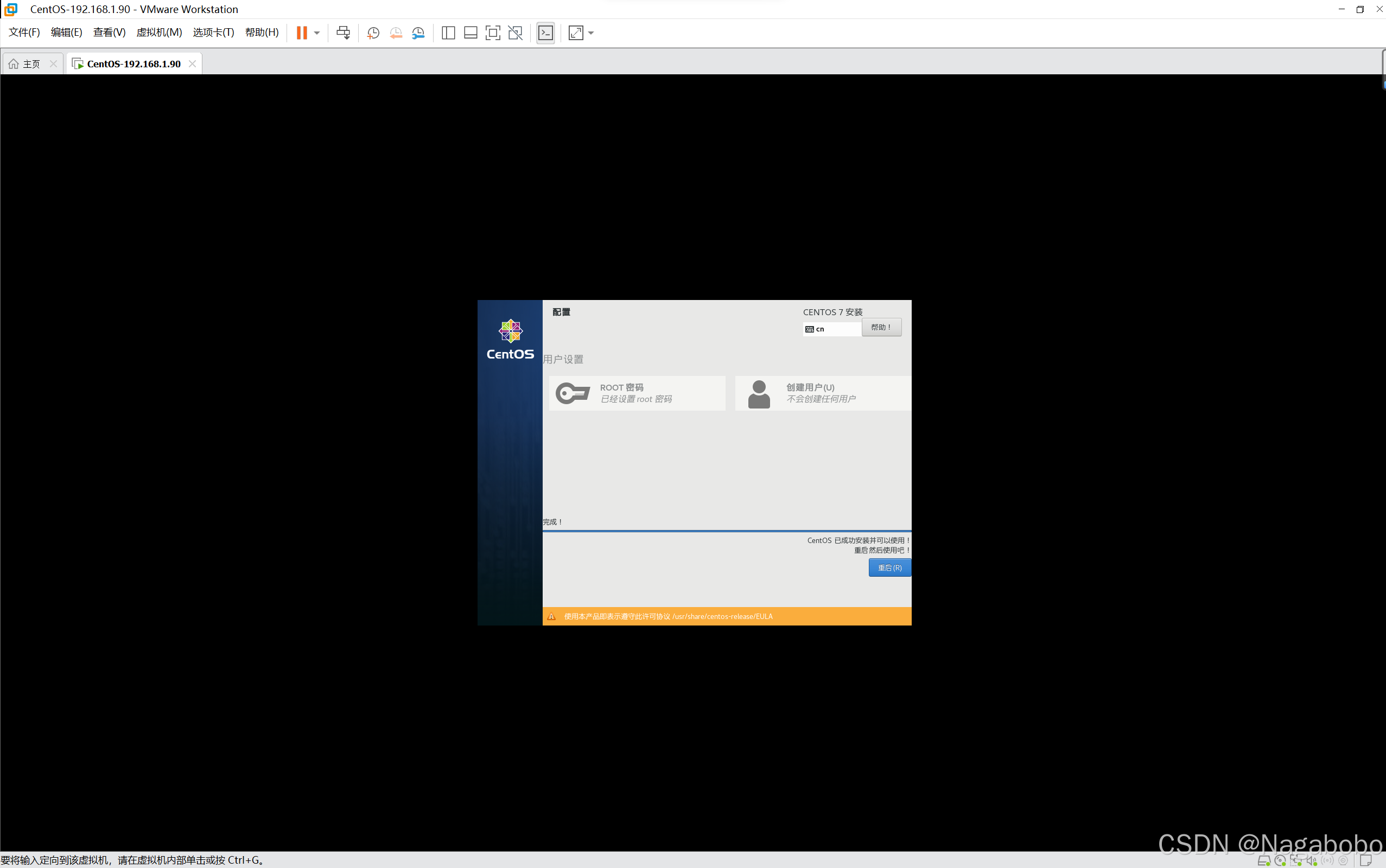Toggle Unity mode icon
The height and width of the screenshot is (868, 1386).
click(516, 33)
